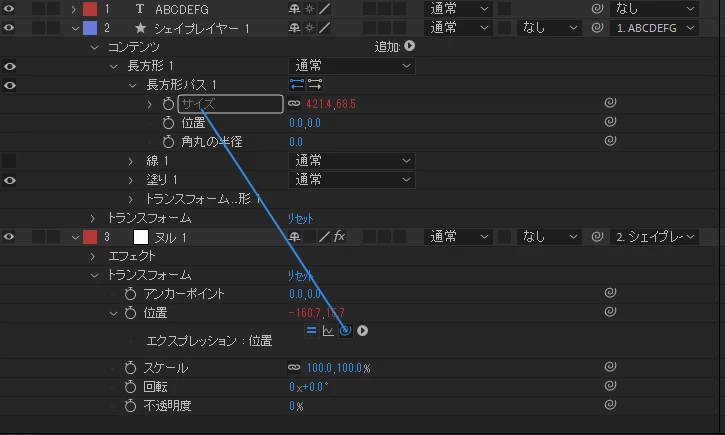Toggle eye for 長方形パス 1

[x=9, y=85]
